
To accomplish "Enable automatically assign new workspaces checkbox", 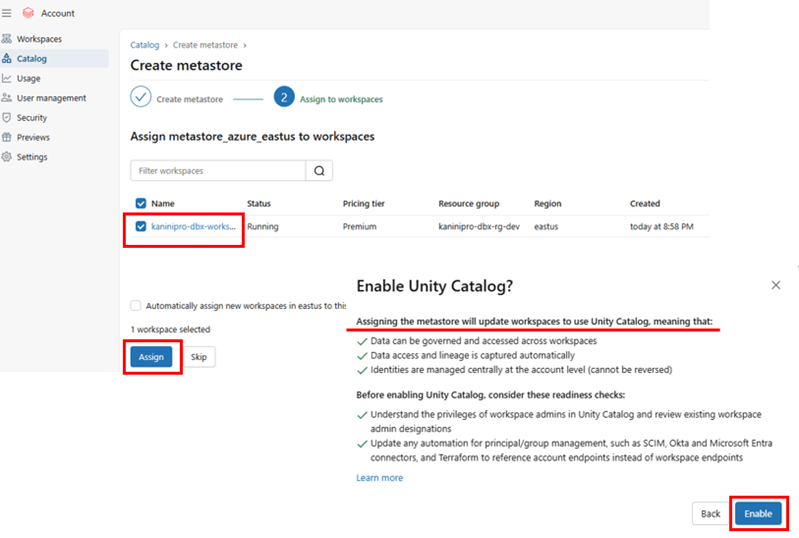I will [x=136, y=306].
